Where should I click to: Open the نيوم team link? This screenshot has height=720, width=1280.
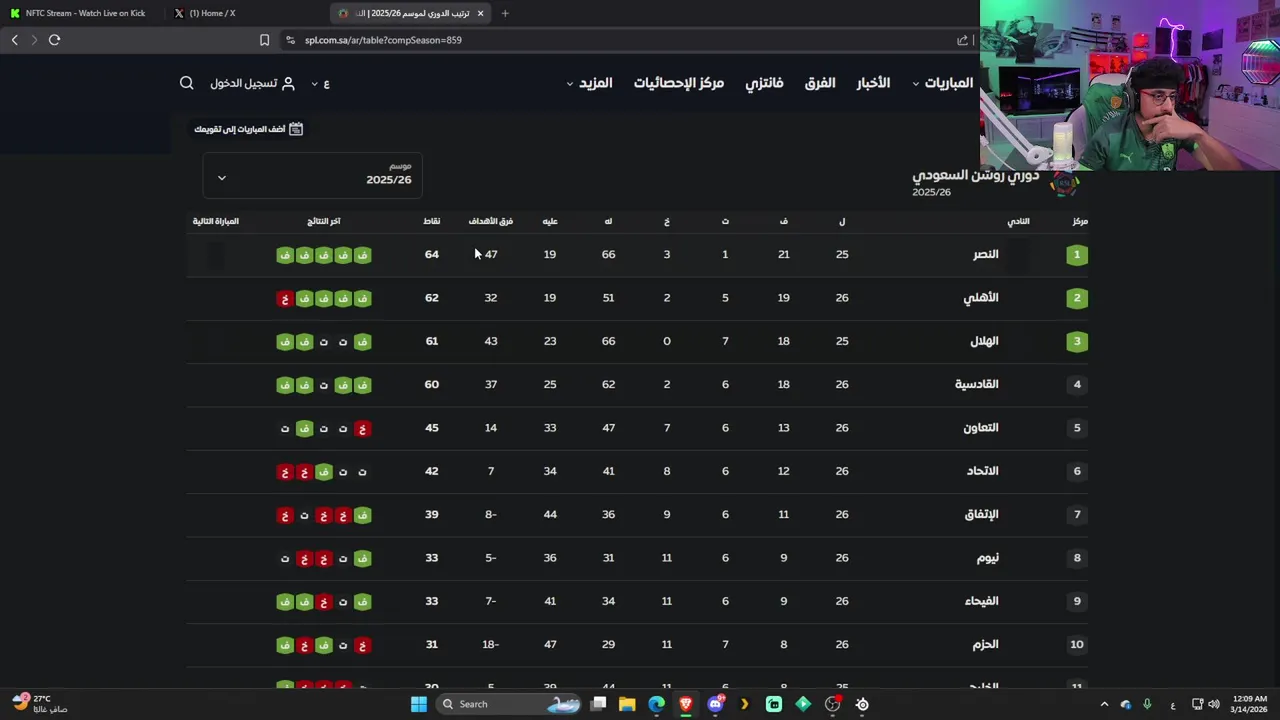coord(988,558)
